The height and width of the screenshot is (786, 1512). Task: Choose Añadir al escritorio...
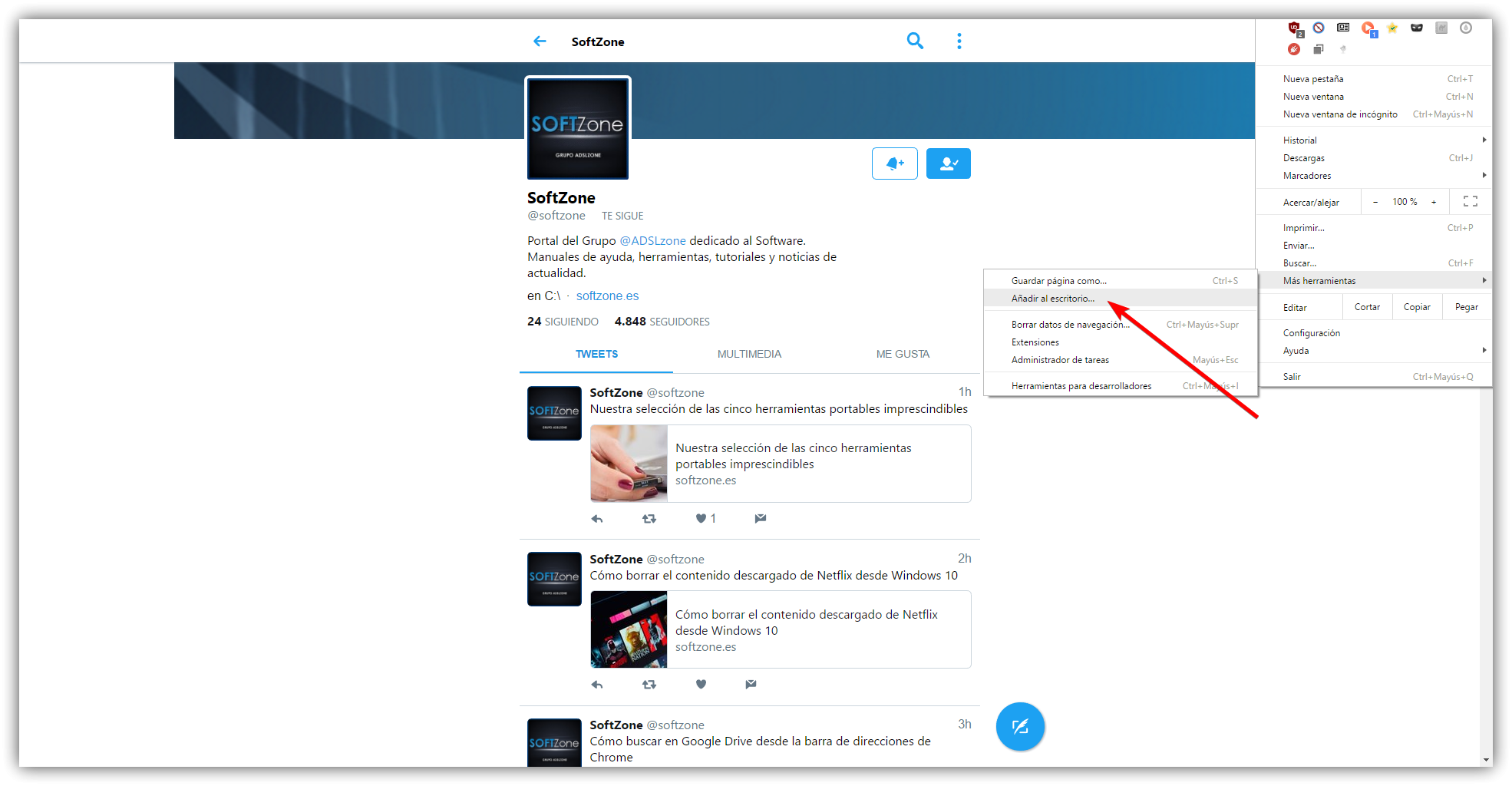pos(1121,299)
